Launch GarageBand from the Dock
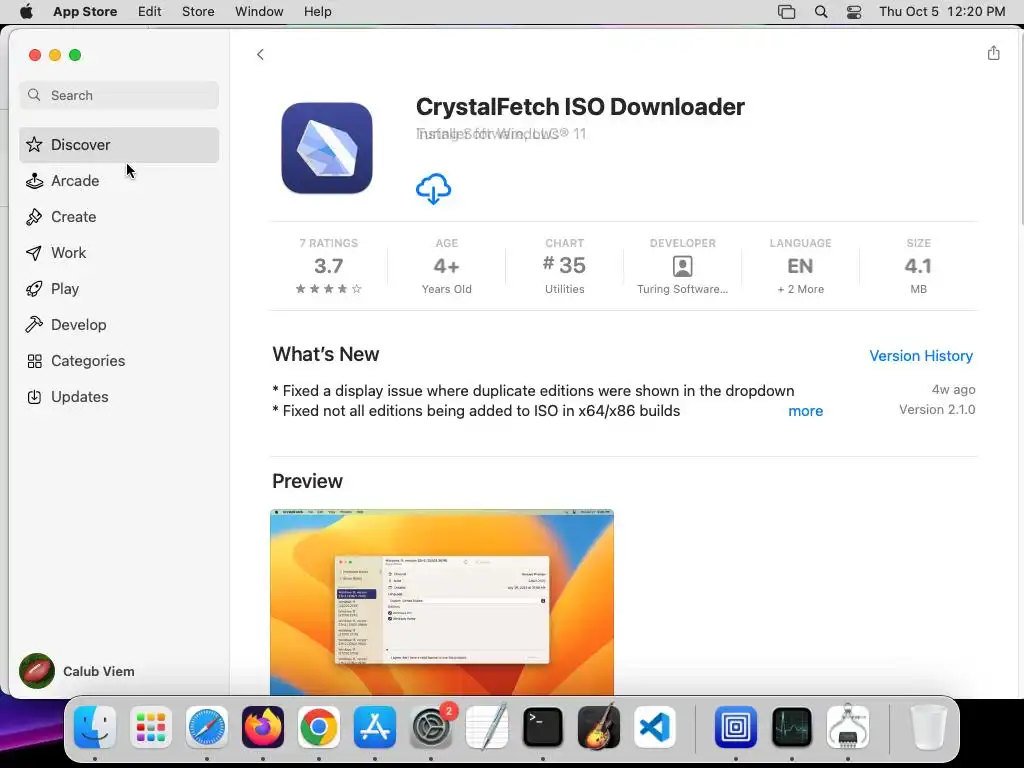Viewport: 1024px width, 768px height. (x=599, y=726)
